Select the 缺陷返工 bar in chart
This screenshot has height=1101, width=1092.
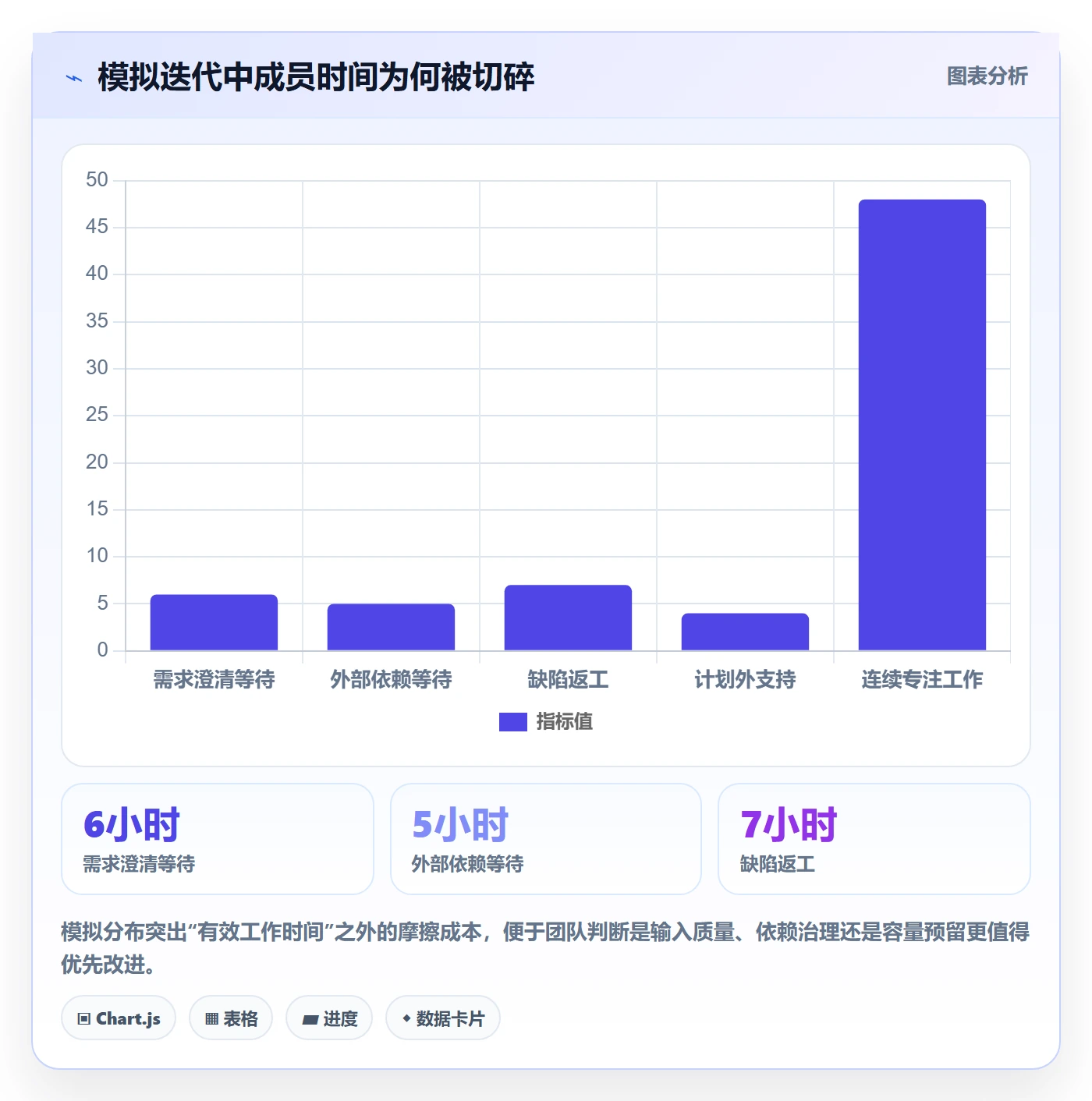[568, 618]
